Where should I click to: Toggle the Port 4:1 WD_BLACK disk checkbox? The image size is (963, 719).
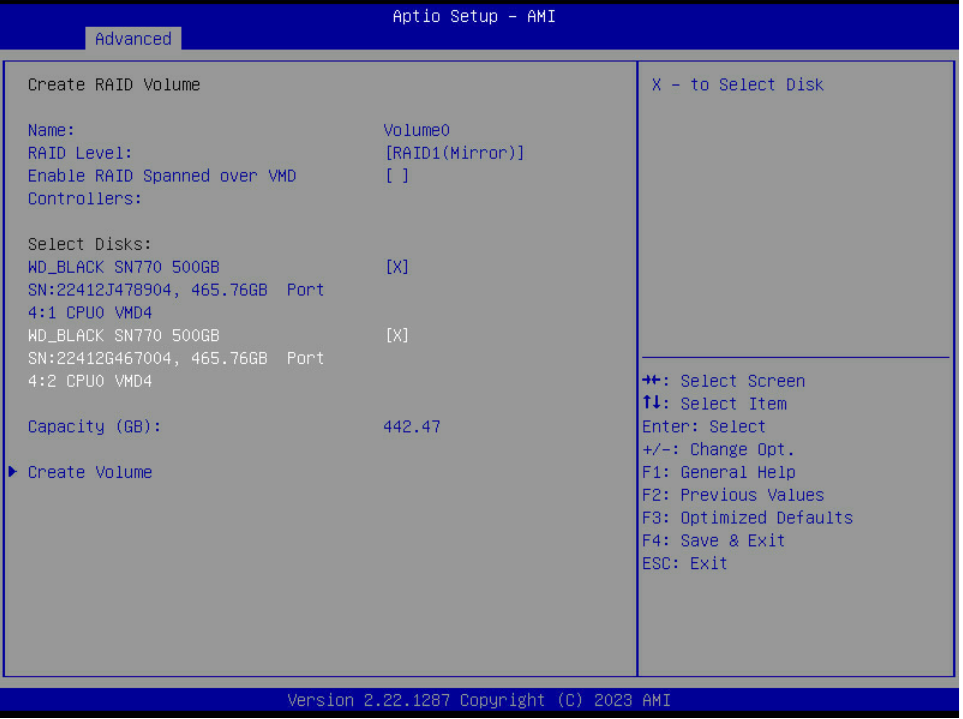coord(397,267)
